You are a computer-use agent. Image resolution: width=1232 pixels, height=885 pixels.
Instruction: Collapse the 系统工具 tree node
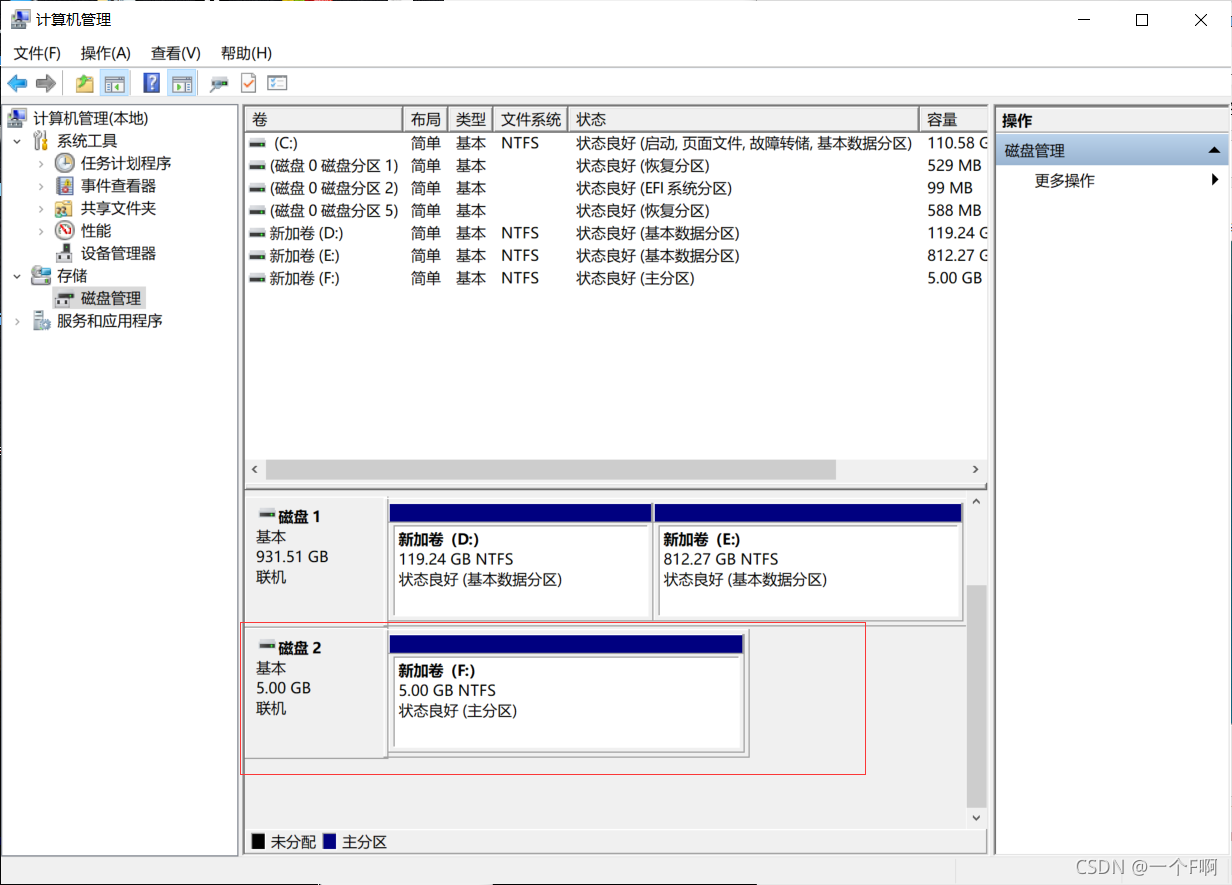(x=17, y=141)
